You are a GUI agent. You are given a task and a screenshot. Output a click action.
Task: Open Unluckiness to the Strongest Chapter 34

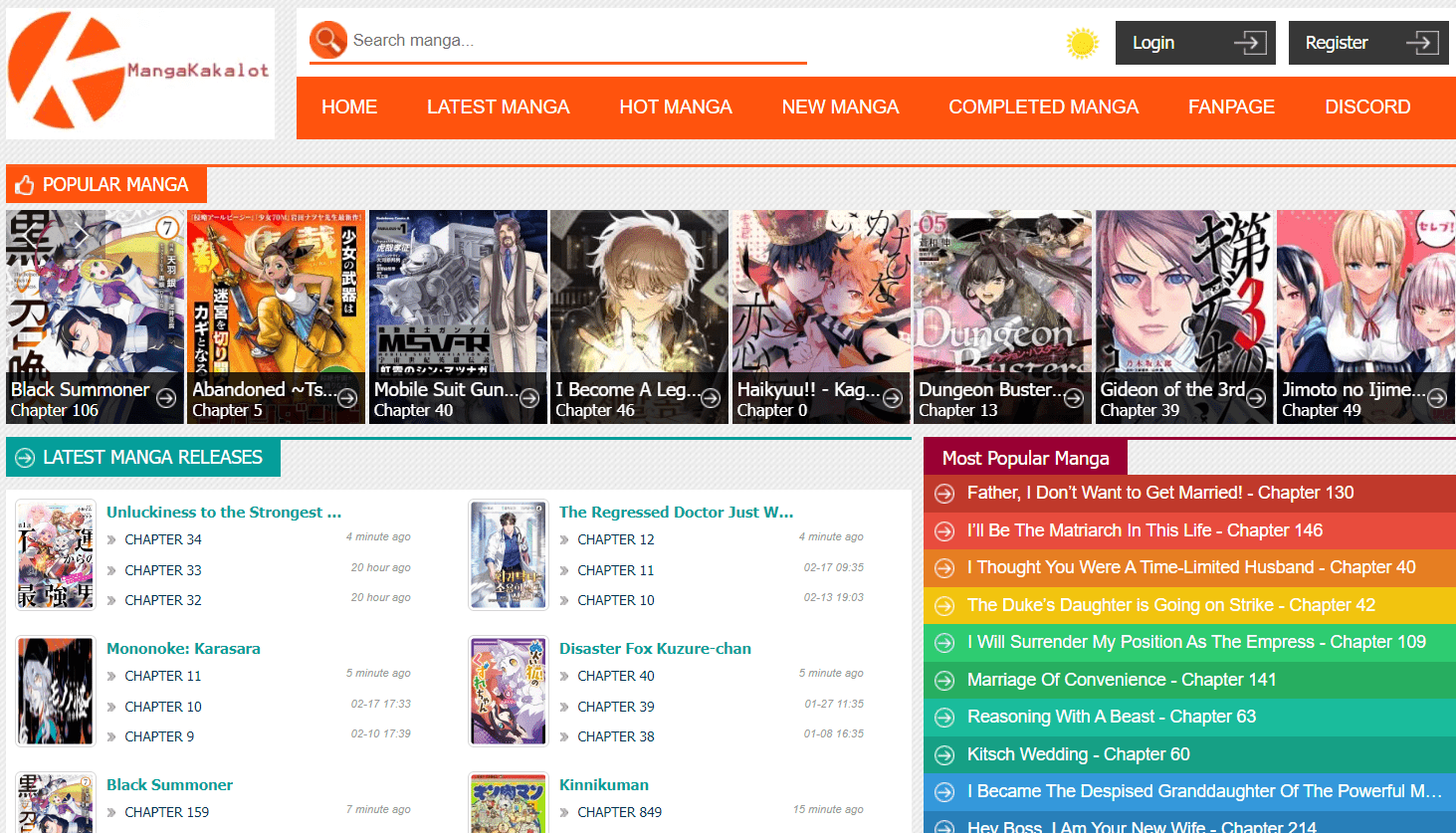[163, 539]
